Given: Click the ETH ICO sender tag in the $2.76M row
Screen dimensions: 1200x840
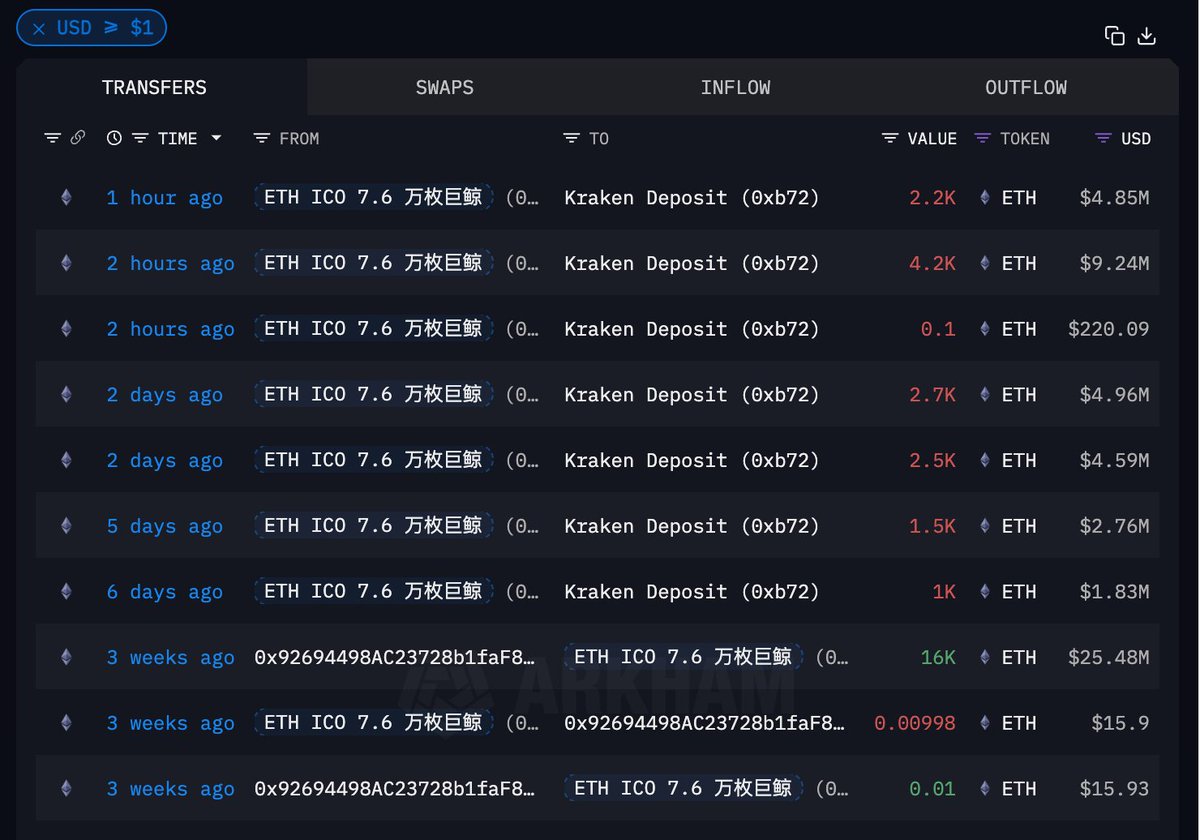Looking at the screenshot, I should [x=373, y=525].
